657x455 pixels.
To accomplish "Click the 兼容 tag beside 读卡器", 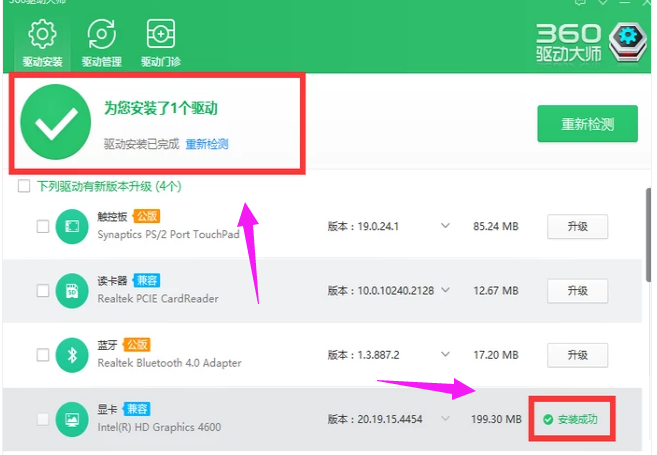I will click(x=147, y=280).
